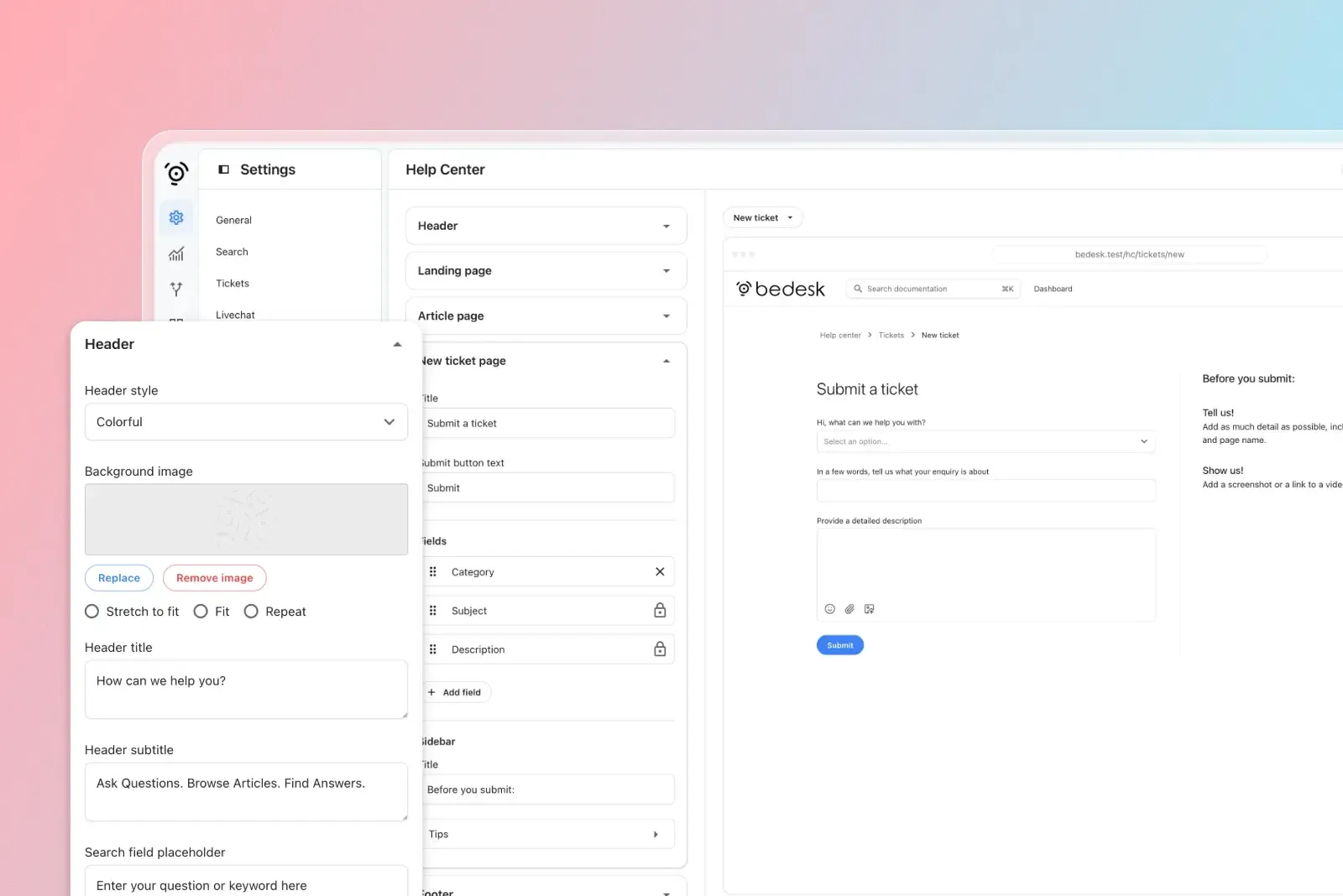The width and height of the screenshot is (1343, 896).
Task: Expand the Landing page section
Action: pyautogui.click(x=546, y=271)
